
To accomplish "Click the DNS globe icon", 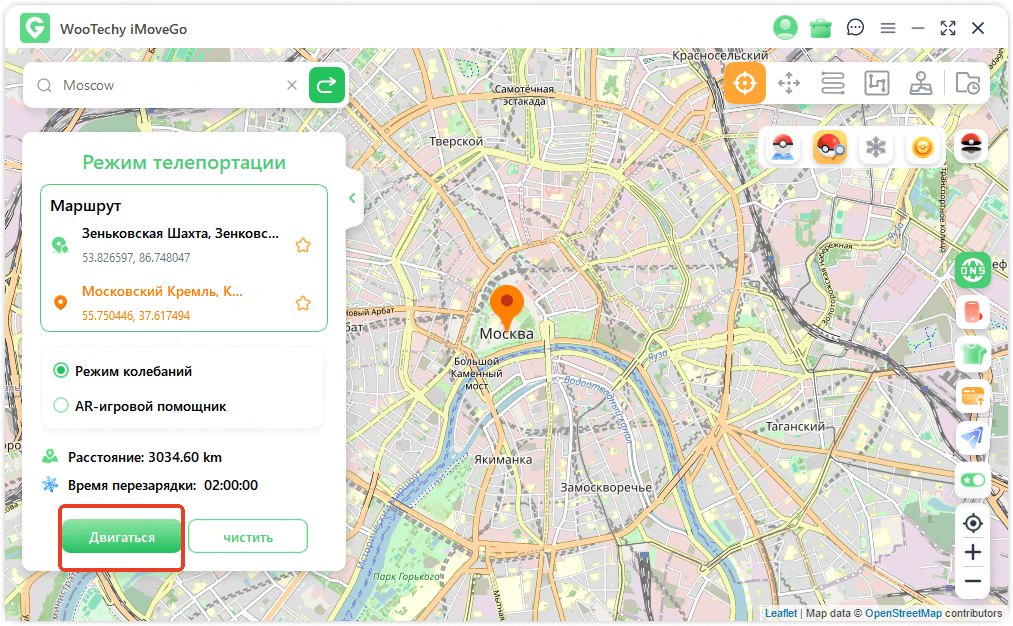I will 972,269.
